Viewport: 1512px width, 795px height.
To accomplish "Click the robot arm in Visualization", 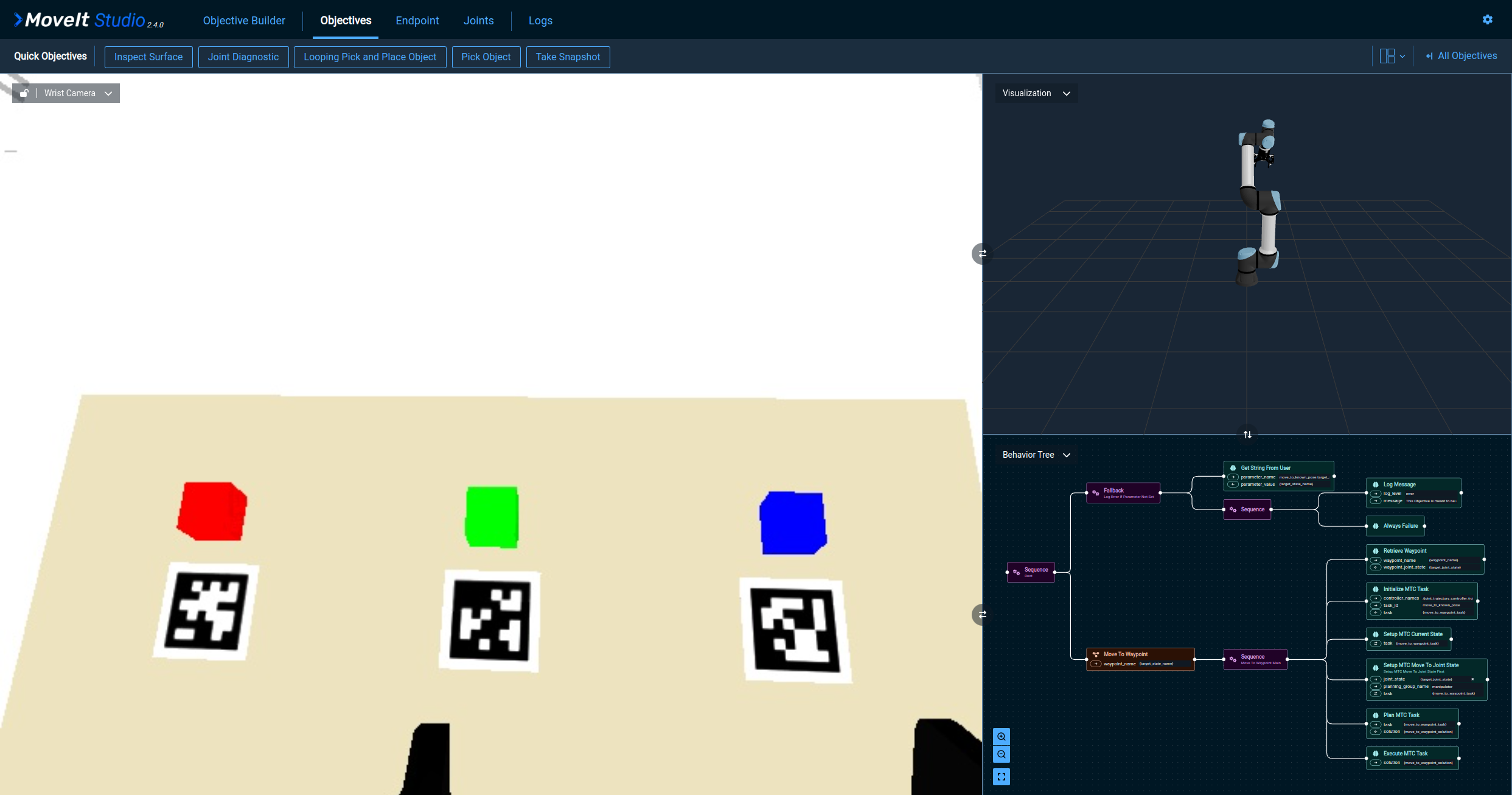I will tap(1258, 203).
